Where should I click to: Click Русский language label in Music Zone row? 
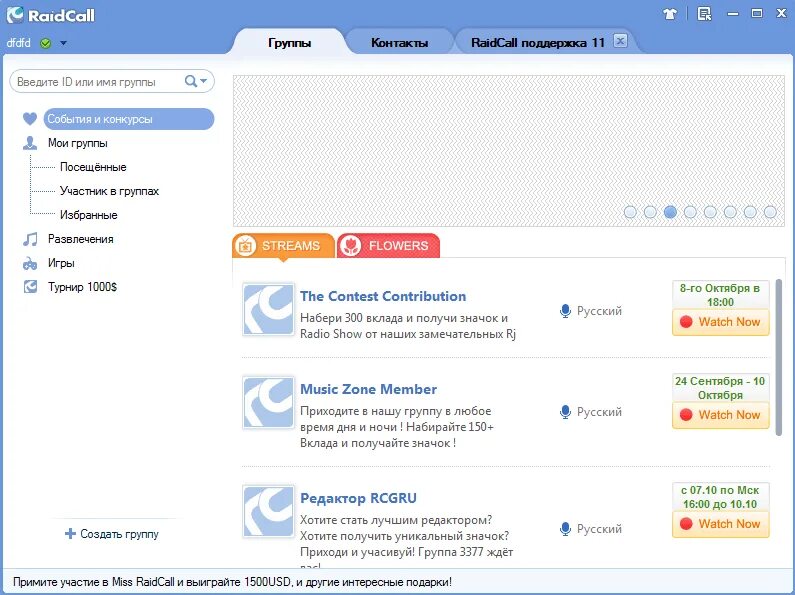pyautogui.click(x=599, y=412)
